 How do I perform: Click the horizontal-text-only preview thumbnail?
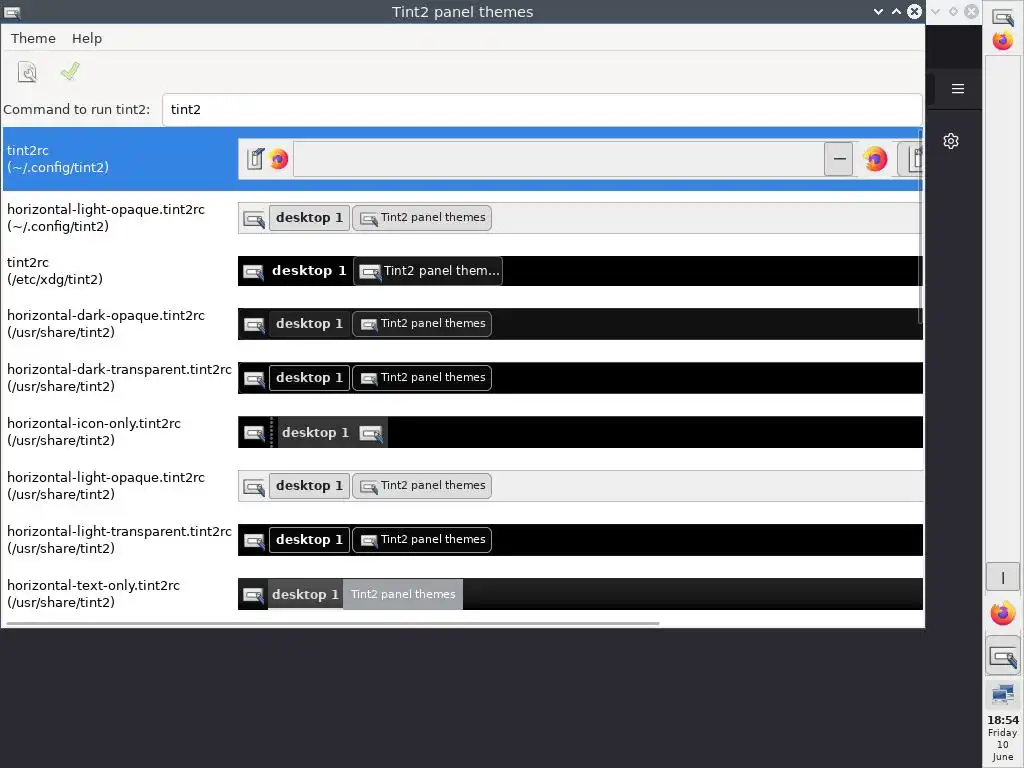coord(580,594)
